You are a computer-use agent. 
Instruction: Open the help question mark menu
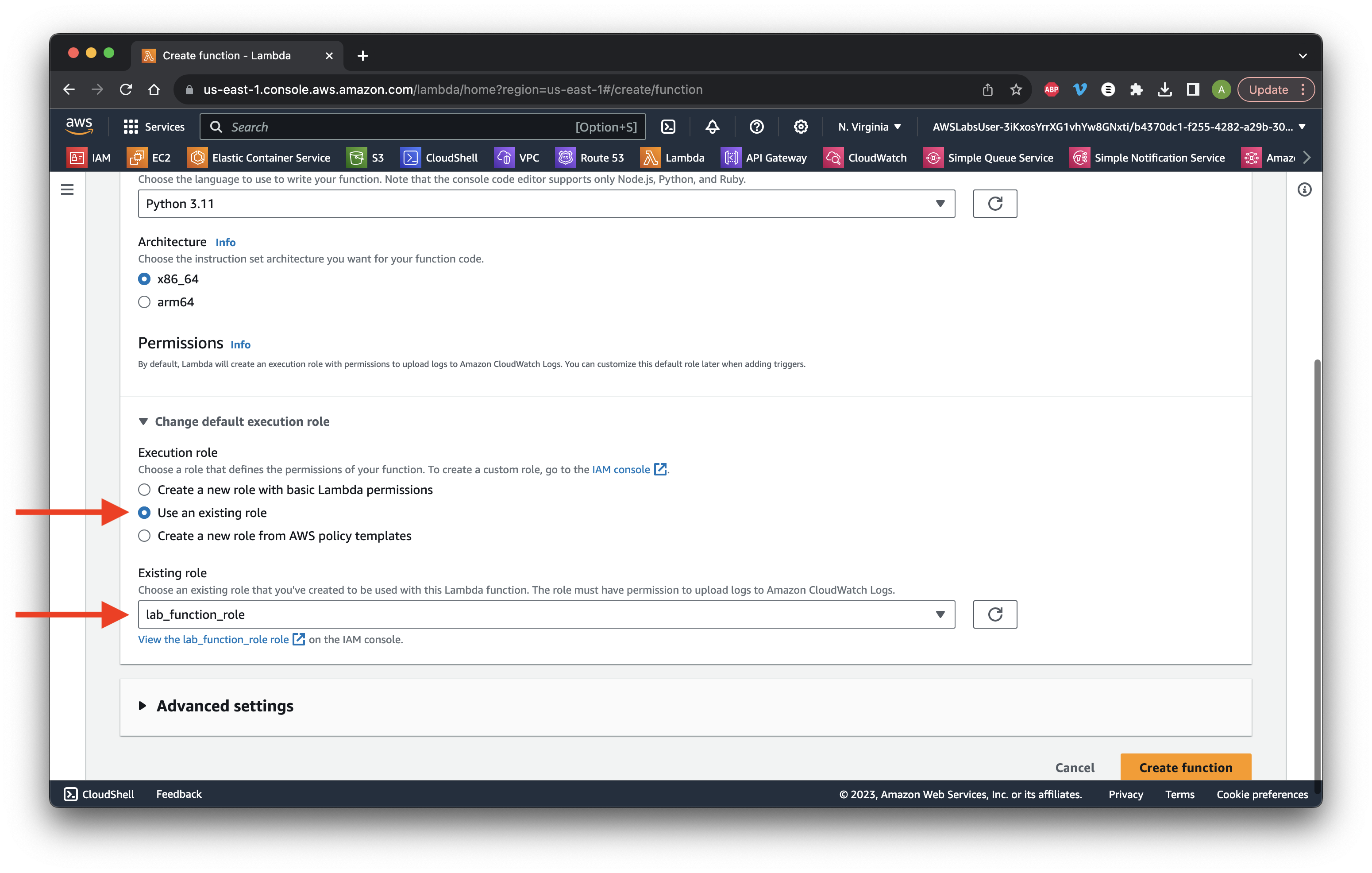(x=756, y=127)
